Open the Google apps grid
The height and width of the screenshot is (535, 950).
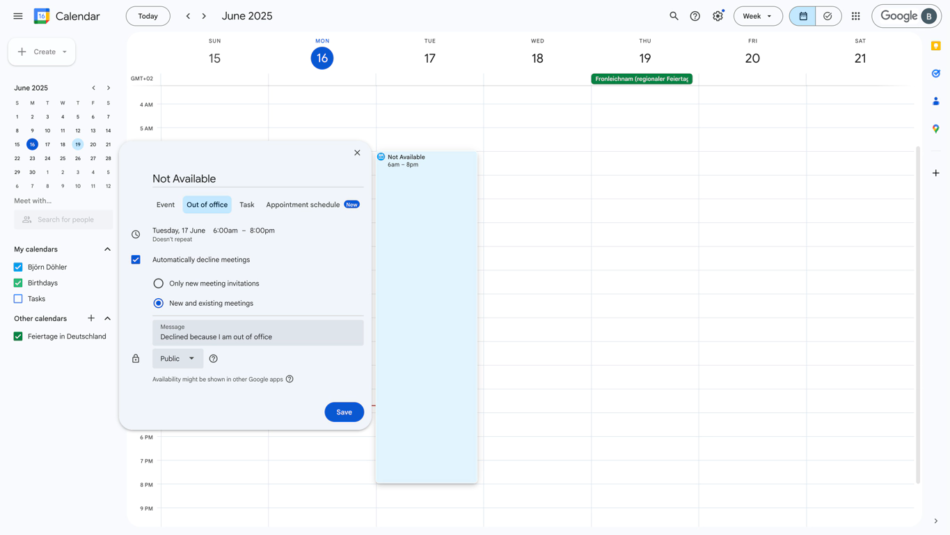[x=855, y=16]
